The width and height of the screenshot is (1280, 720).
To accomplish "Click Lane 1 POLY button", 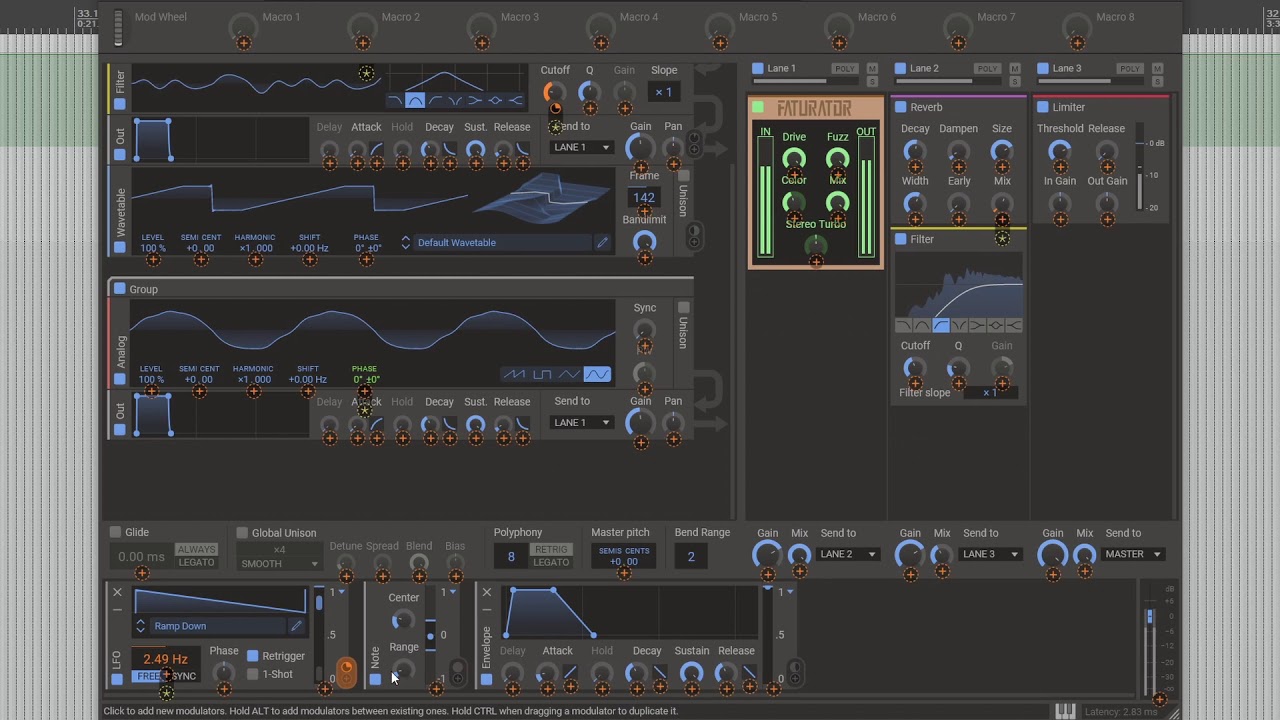I will 845,69.
